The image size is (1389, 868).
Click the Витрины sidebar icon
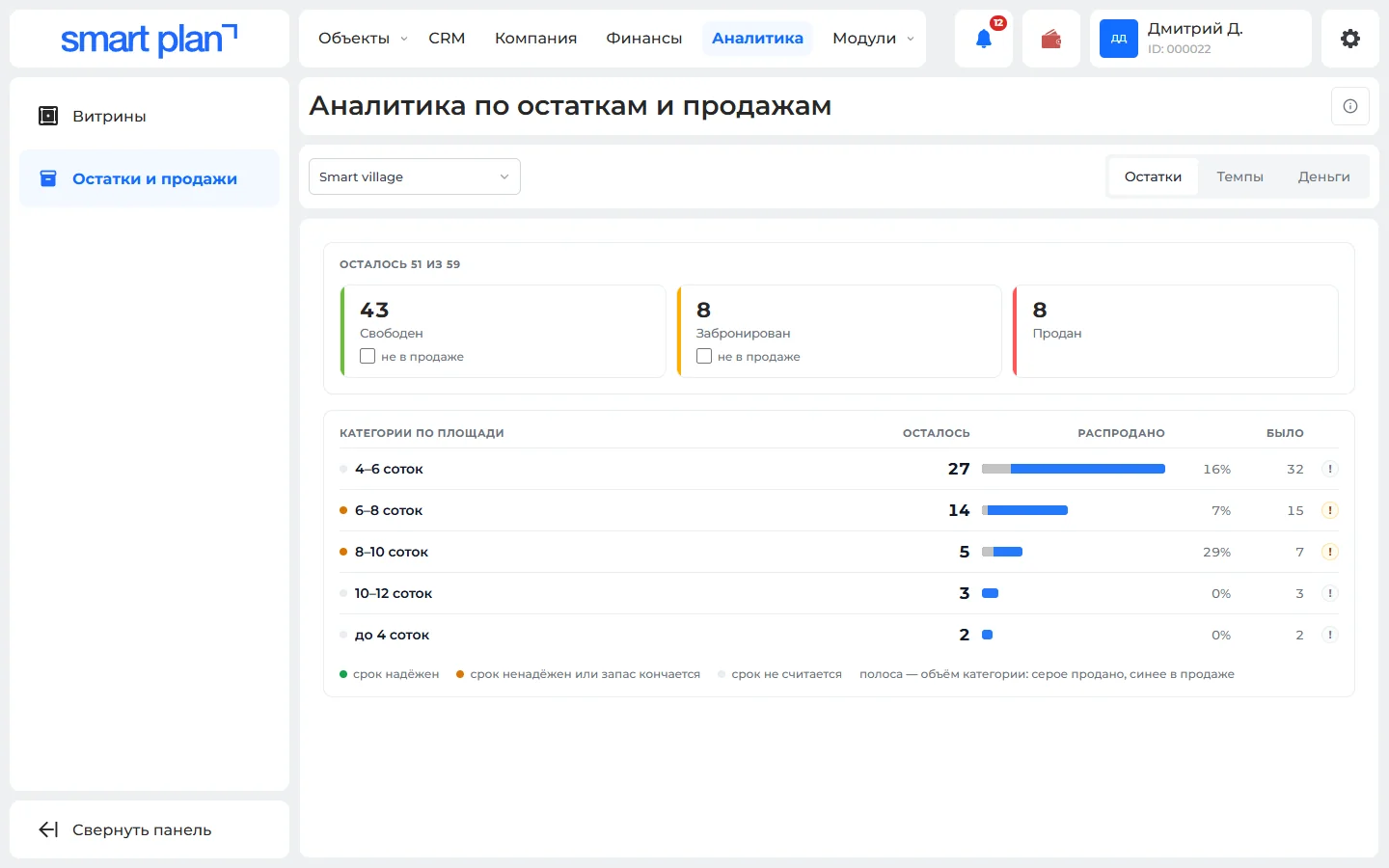pyautogui.click(x=48, y=116)
